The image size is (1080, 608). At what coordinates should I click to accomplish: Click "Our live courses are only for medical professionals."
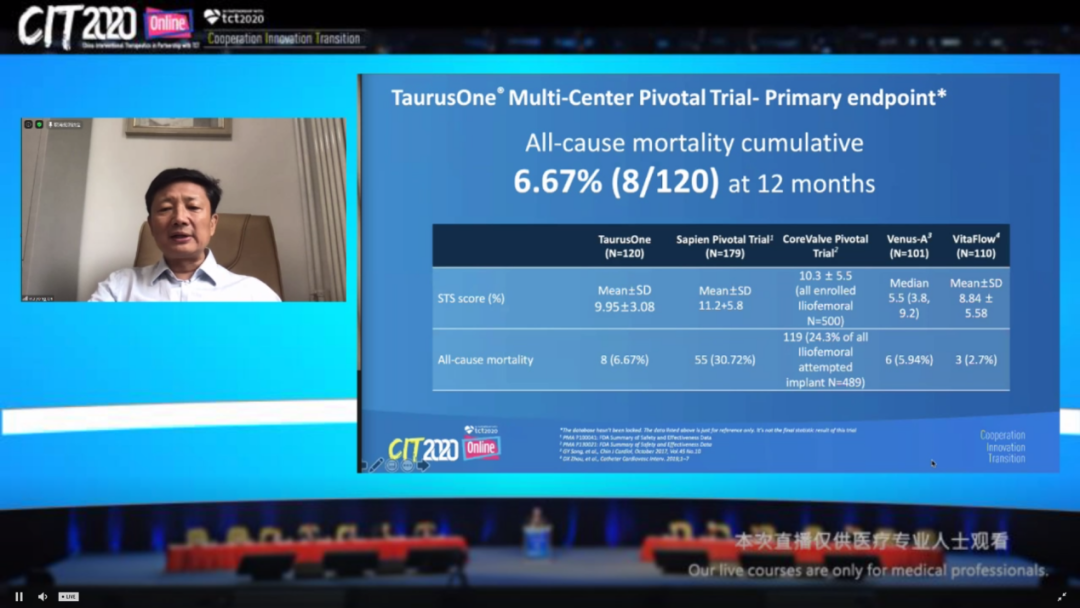coord(868,570)
